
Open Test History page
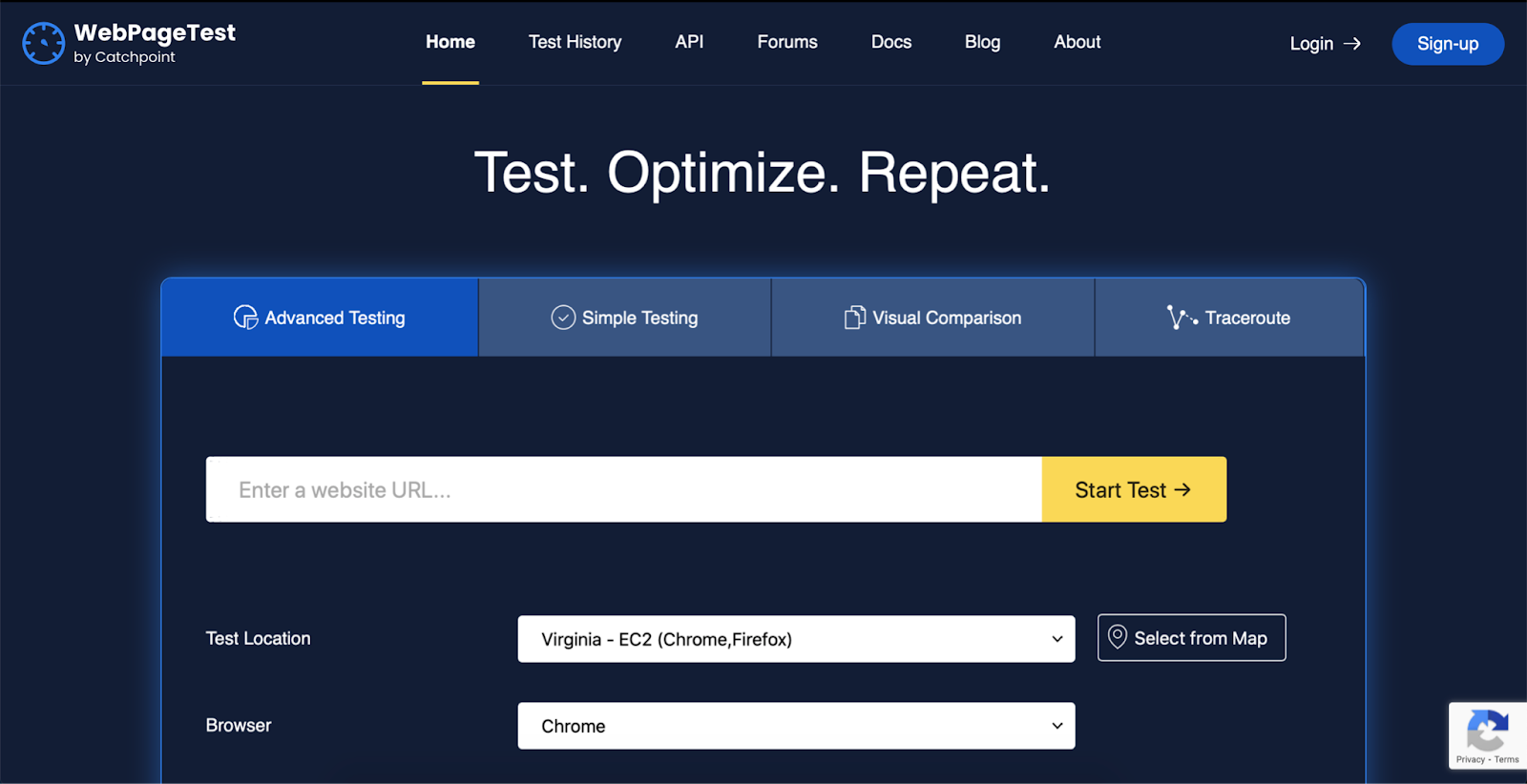[575, 42]
